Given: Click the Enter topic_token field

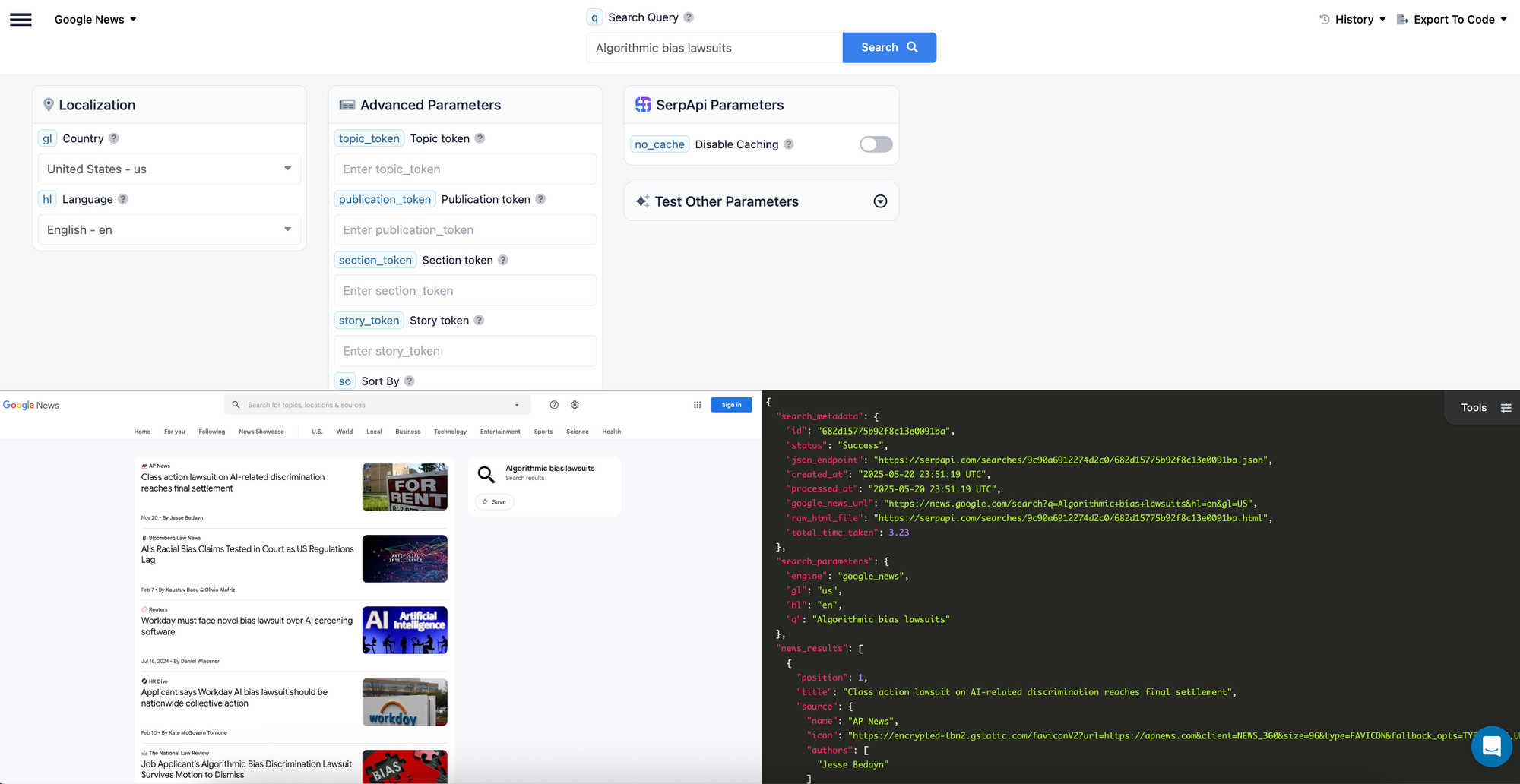Looking at the screenshot, I should pos(465,169).
